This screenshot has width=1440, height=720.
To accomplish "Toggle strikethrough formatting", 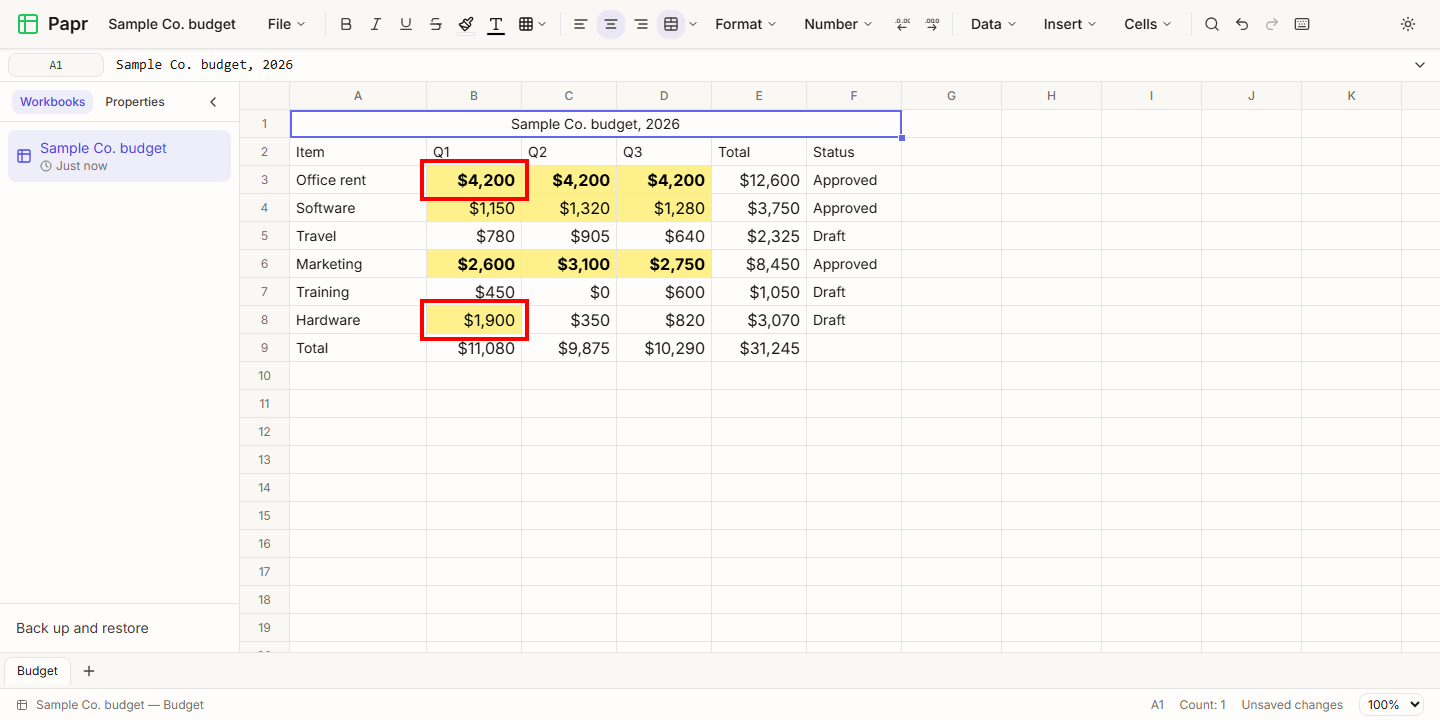I will (x=436, y=24).
